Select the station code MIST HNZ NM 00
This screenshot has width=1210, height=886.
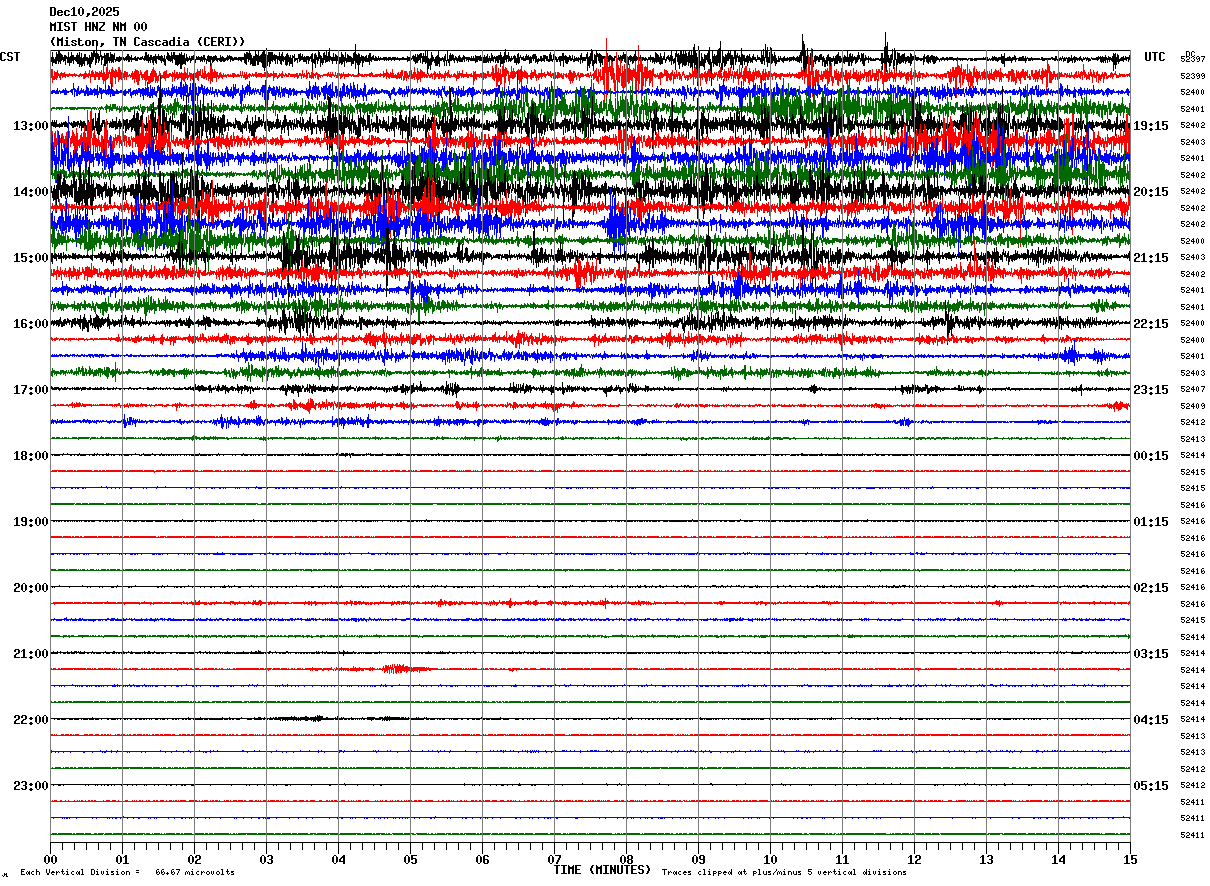98,27
